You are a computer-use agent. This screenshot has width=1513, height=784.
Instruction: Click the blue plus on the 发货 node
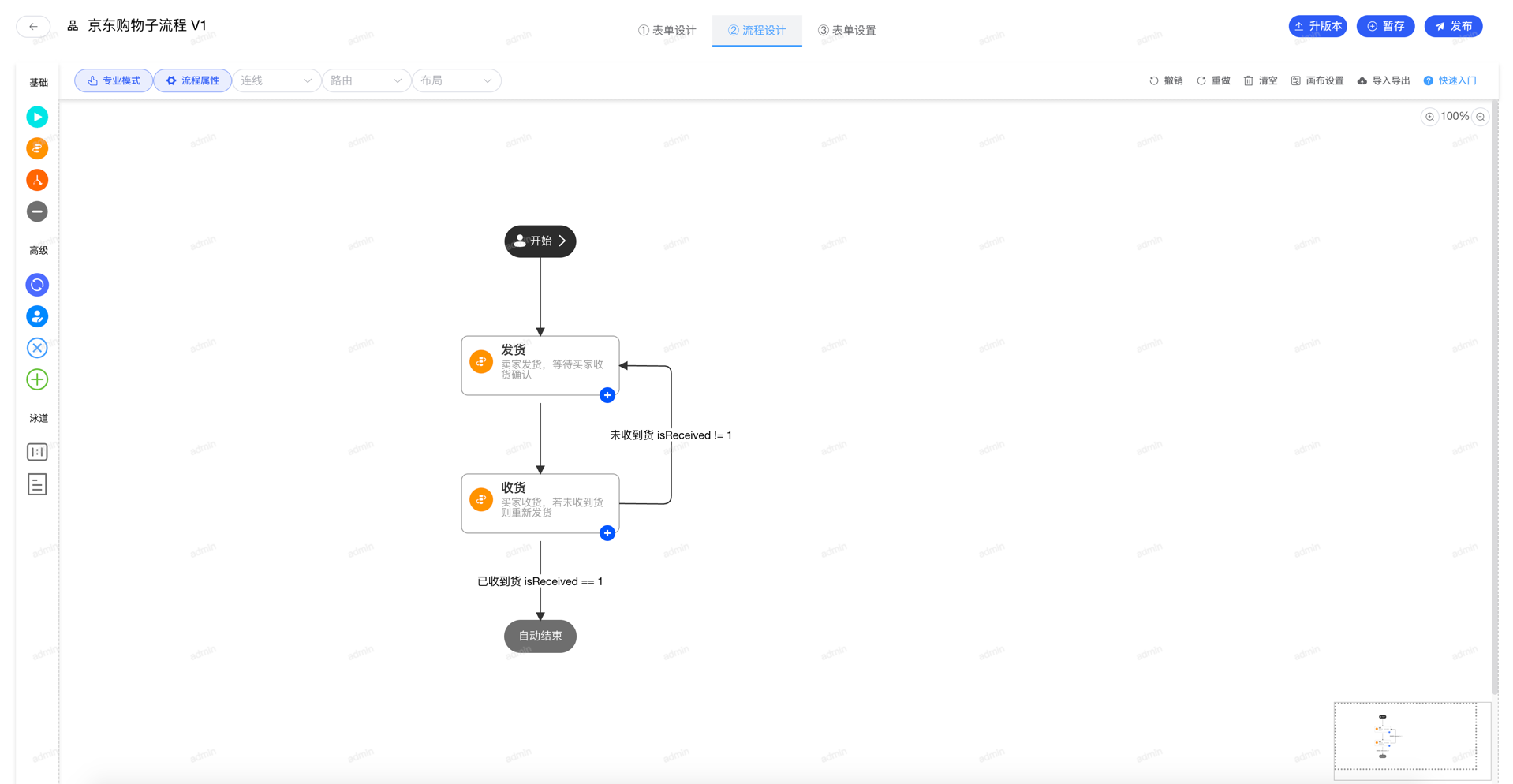[607, 395]
